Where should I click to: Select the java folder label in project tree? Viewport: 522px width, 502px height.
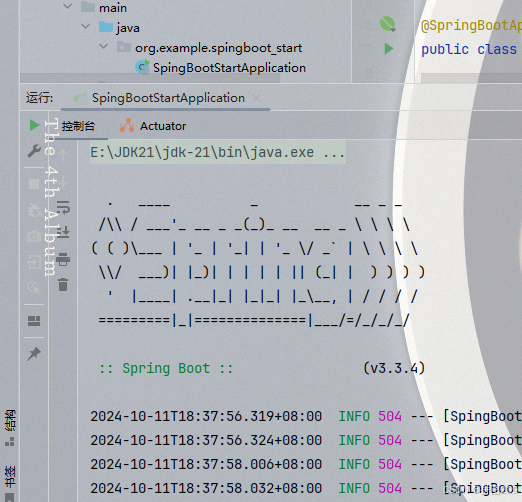click(128, 28)
